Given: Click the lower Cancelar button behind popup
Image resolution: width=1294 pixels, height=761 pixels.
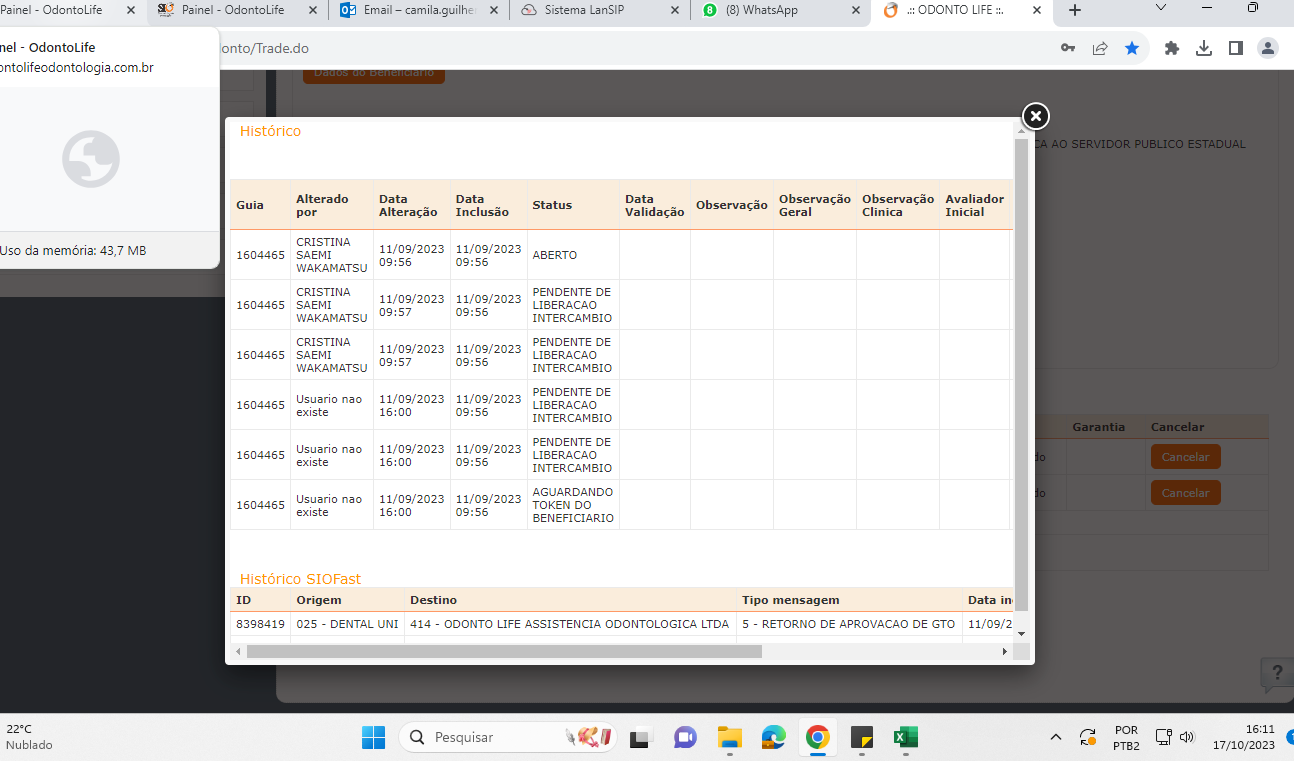Looking at the screenshot, I should (x=1185, y=493).
